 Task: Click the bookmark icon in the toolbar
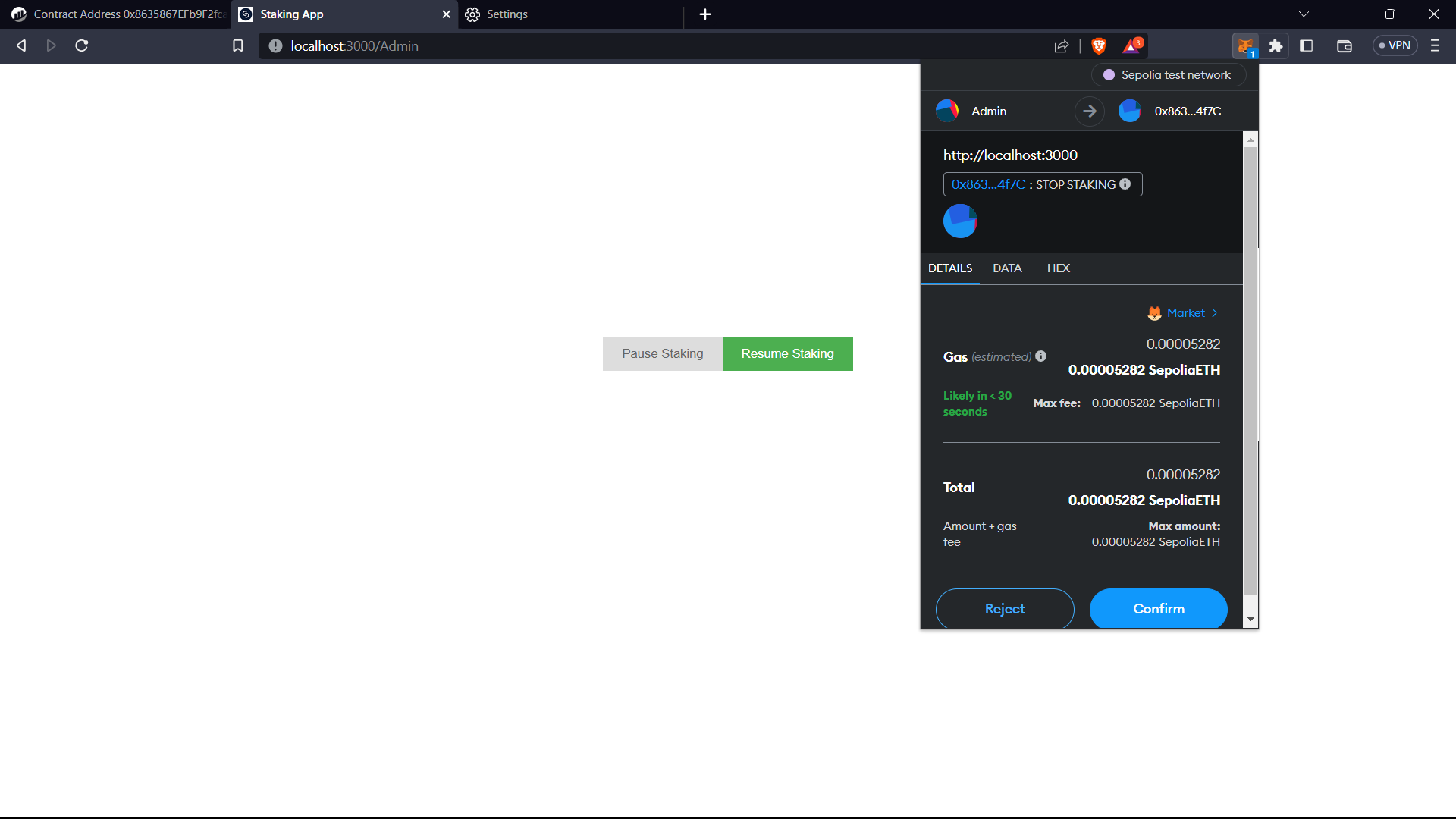(x=237, y=45)
